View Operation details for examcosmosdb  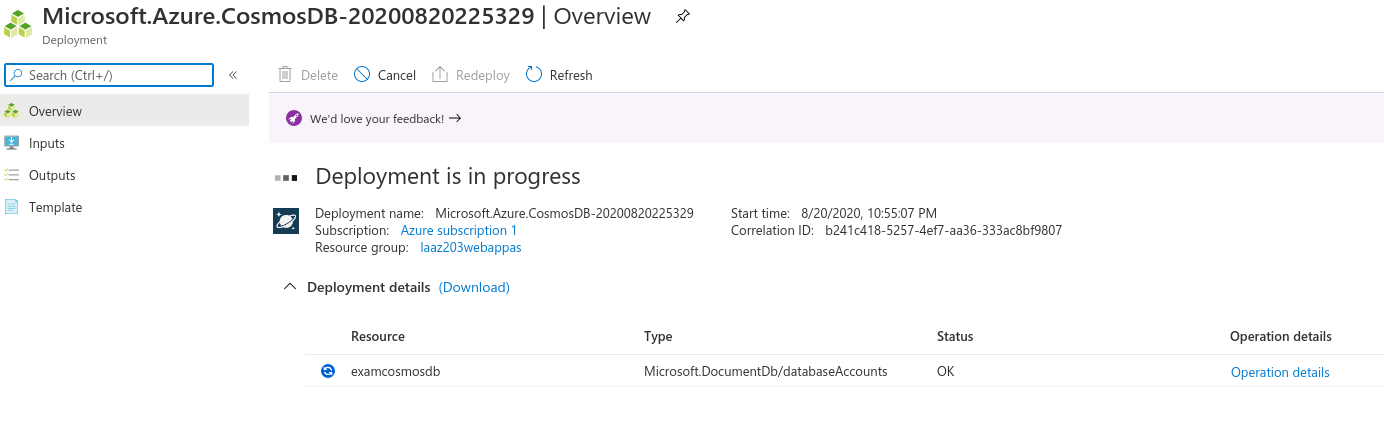click(x=1280, y=372)
